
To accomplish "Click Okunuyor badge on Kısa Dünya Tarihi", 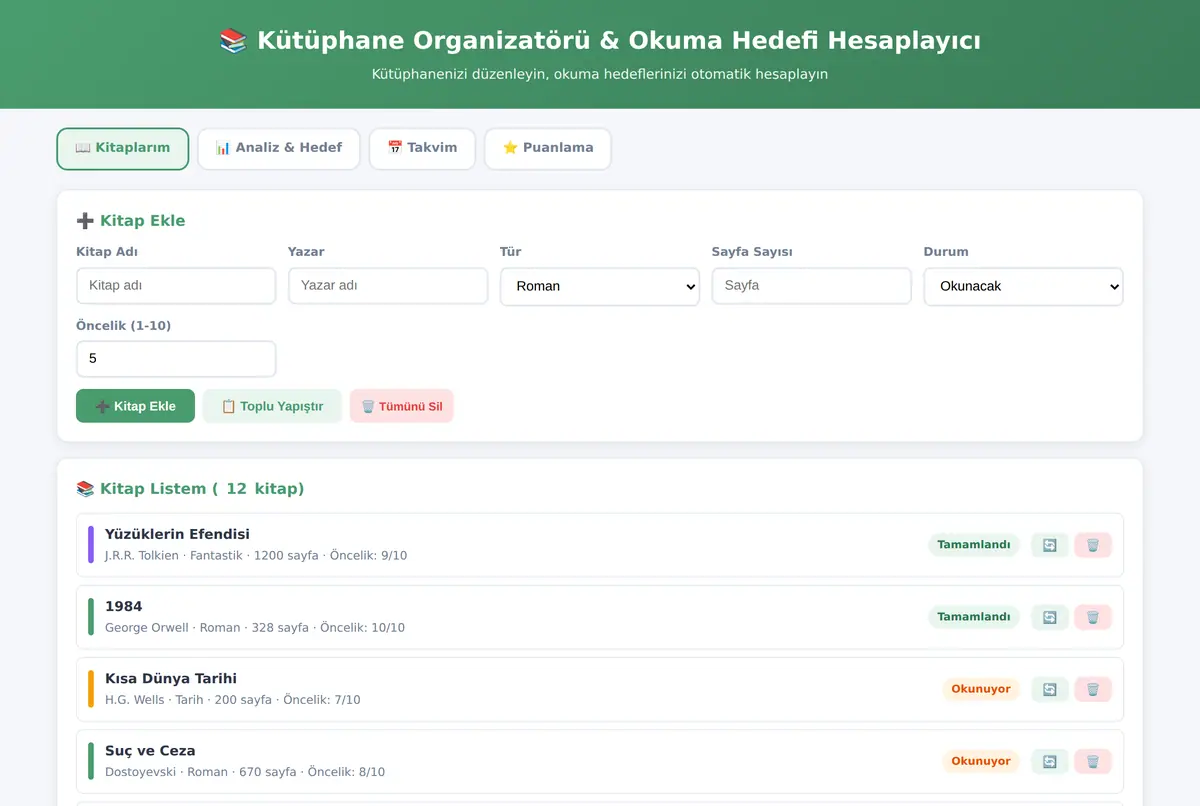I will [x=981, y=689].
